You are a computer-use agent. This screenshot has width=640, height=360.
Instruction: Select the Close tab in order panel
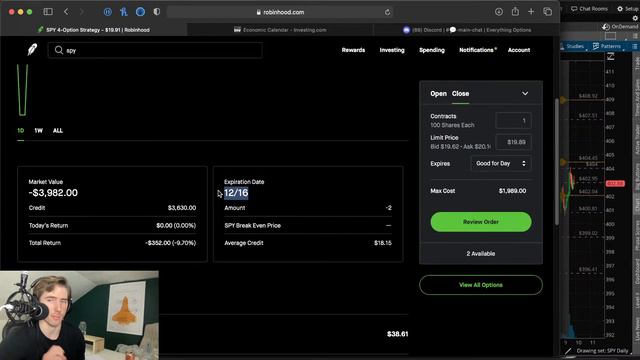click(x=460, y=93)
